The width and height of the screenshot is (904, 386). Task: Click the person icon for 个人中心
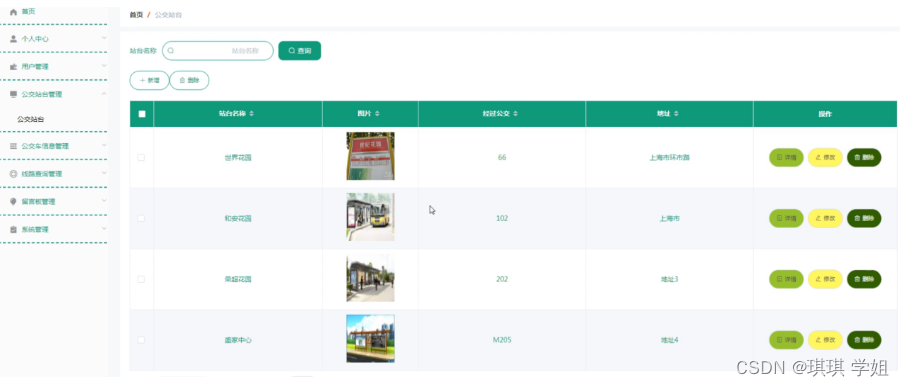click(x=14, y=39)
